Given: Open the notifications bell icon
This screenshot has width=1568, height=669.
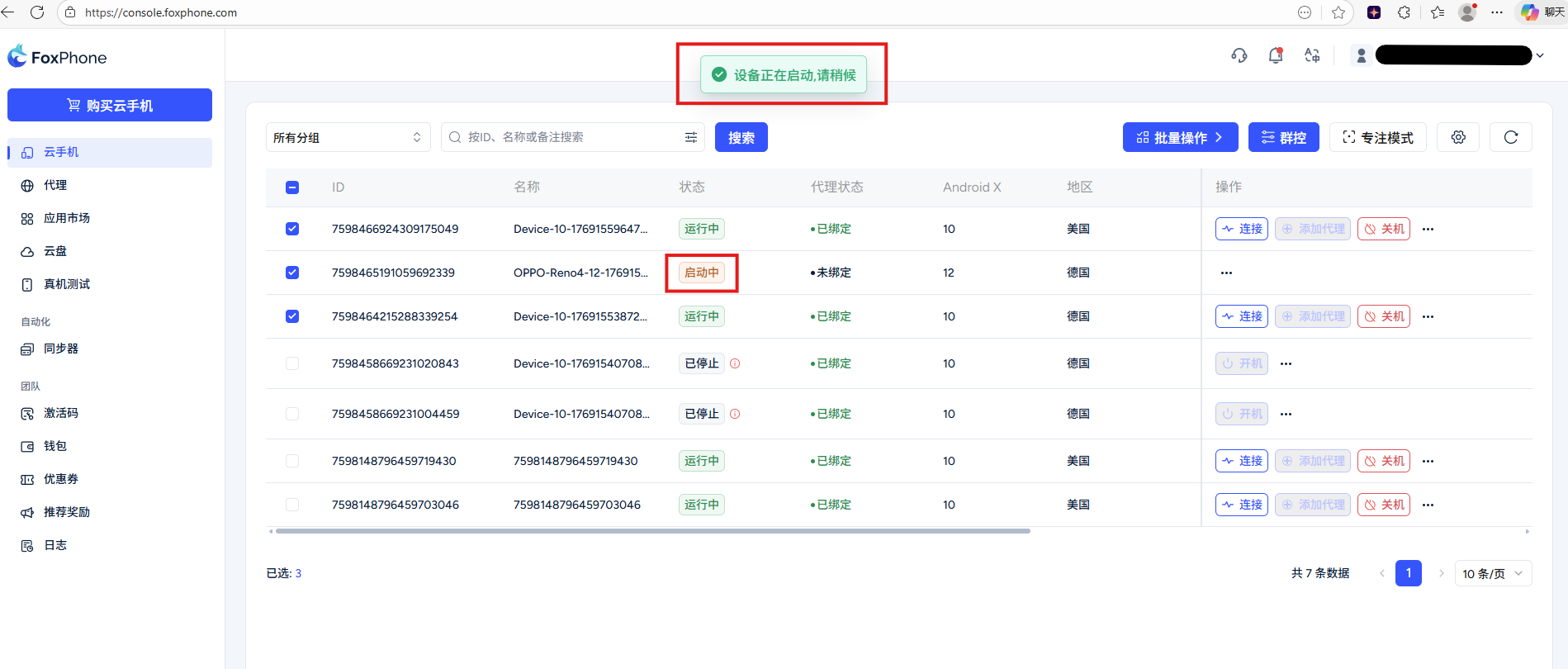Looking at the screenshot, I should click(x=1275, y=55).
